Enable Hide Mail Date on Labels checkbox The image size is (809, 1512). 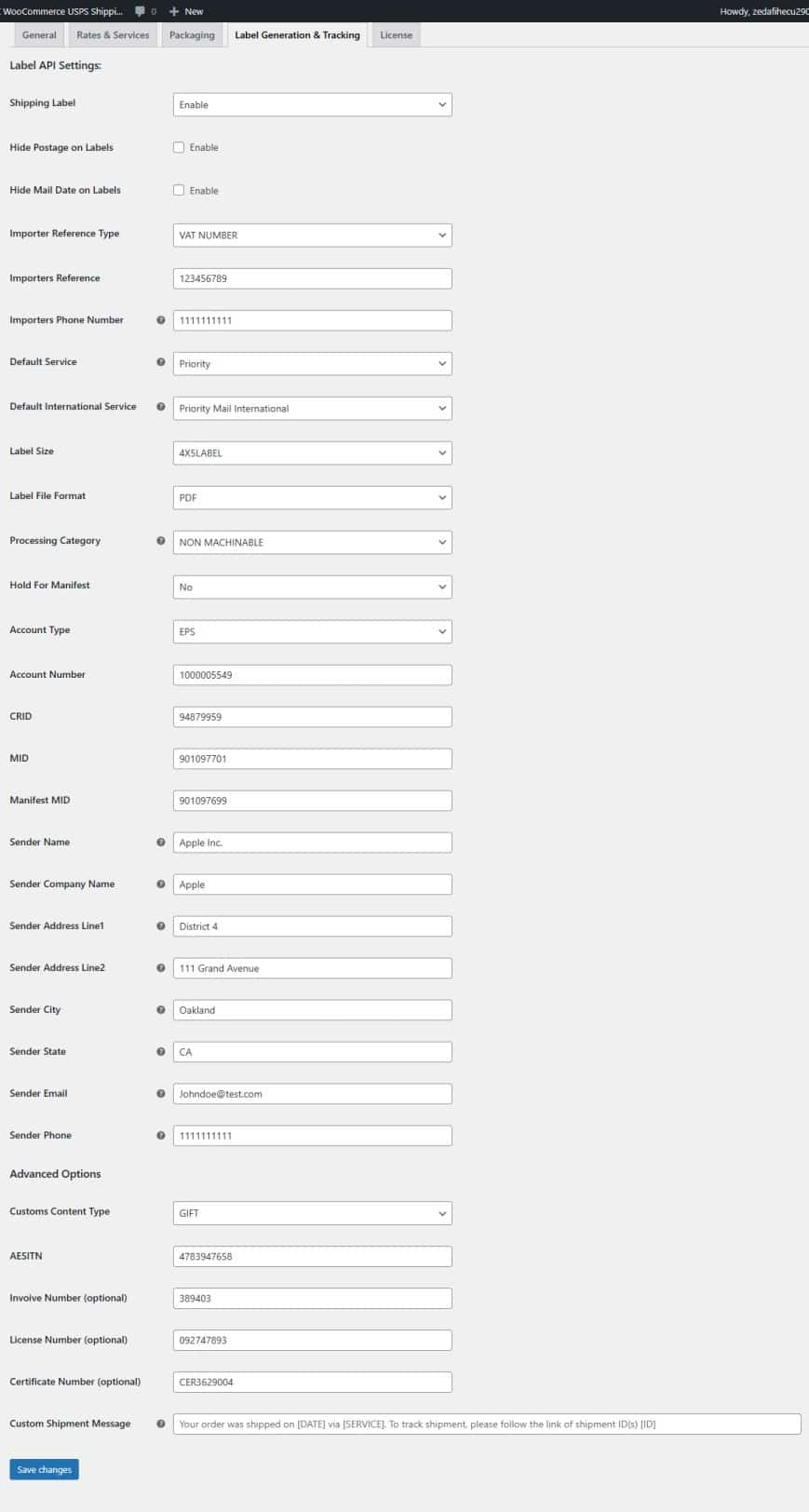(x=179, y=190)
